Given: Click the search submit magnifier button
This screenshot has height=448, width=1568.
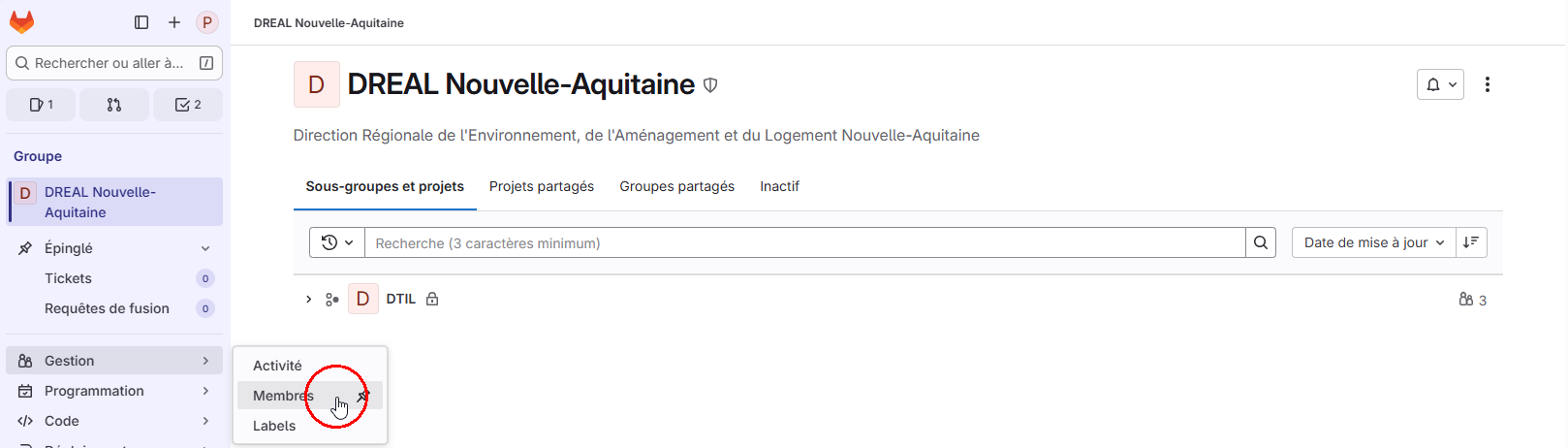Looking at the screenshot, I should (x=1260, y=242).
